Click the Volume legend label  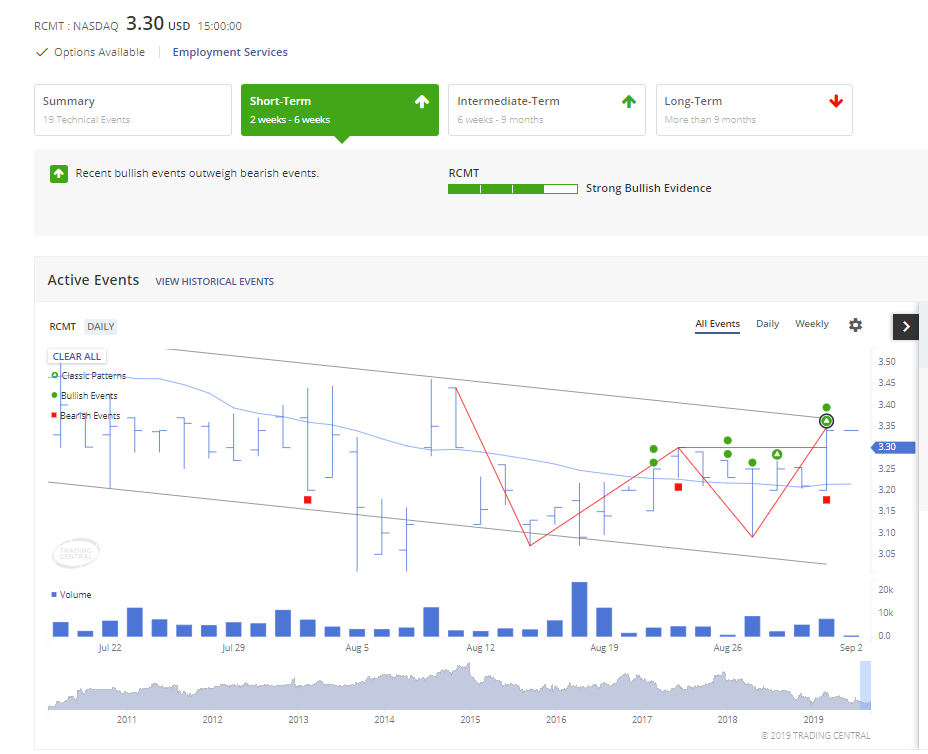click(x=72, y=595)
